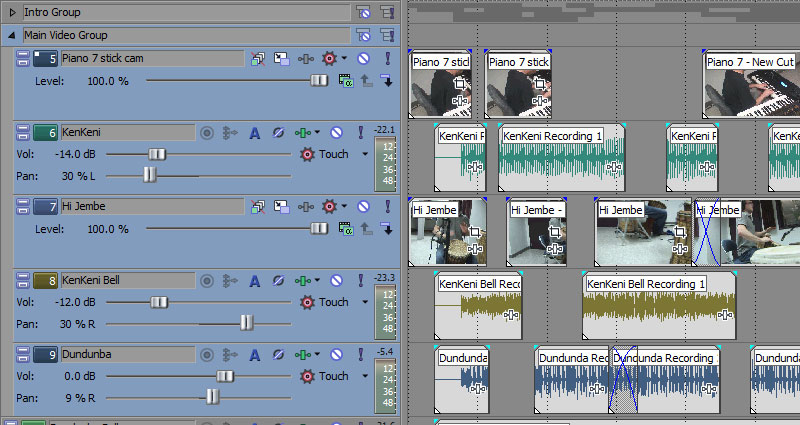The height and width of the screenshot is (425, 800).
Task: Click KenKeni Bell volume slider handle
Action: point(159,302)
